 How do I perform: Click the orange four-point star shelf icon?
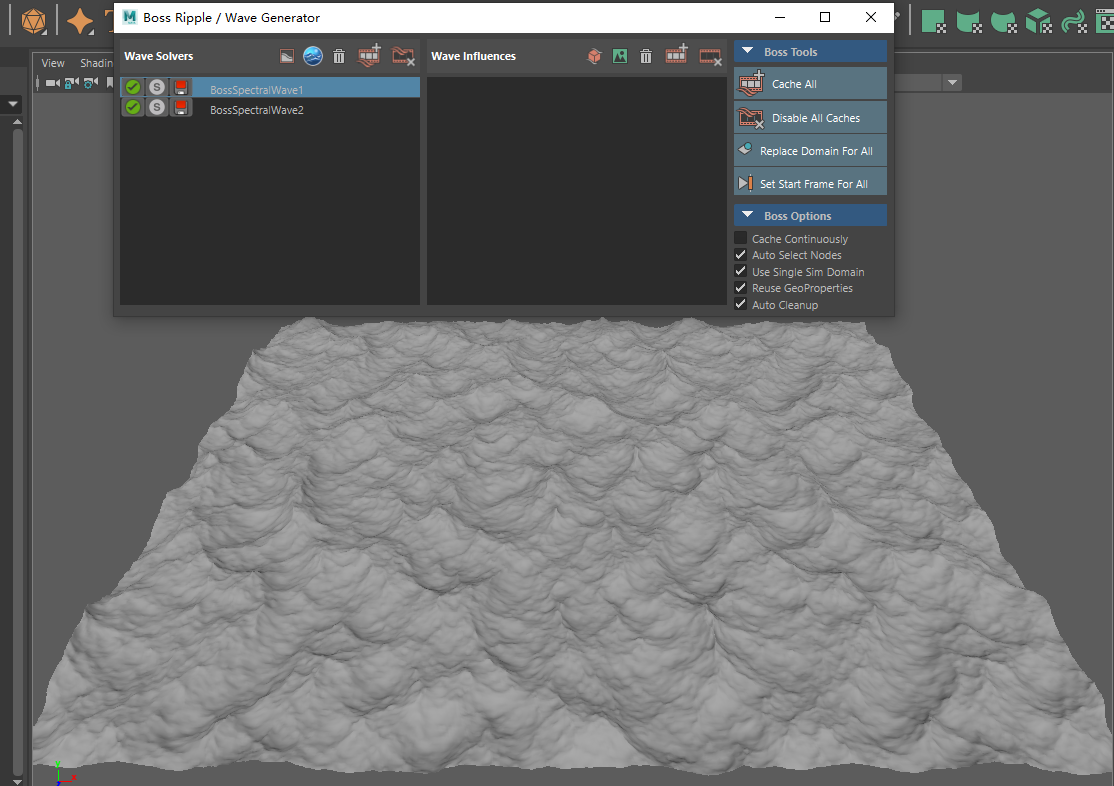[80, 21]
